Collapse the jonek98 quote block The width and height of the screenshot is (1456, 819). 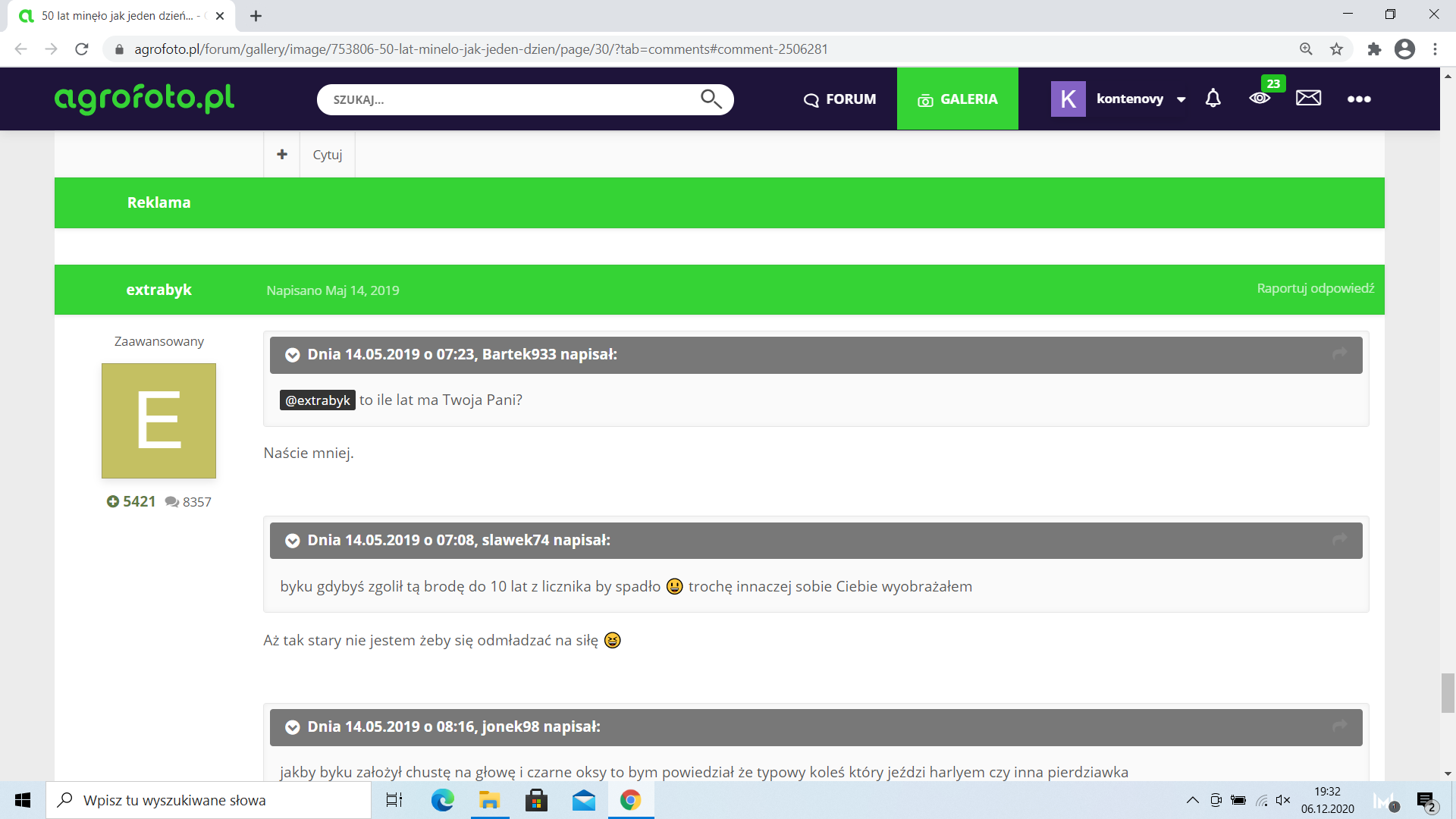[292, 727]
